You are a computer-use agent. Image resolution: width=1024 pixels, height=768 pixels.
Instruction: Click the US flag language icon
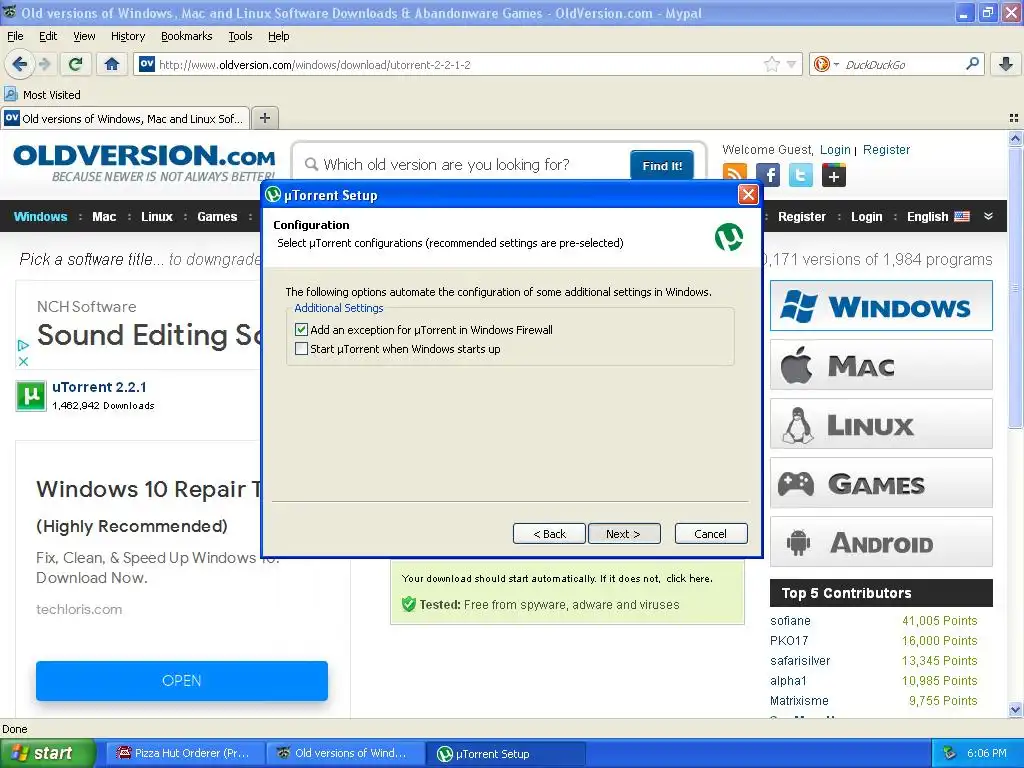962,217
